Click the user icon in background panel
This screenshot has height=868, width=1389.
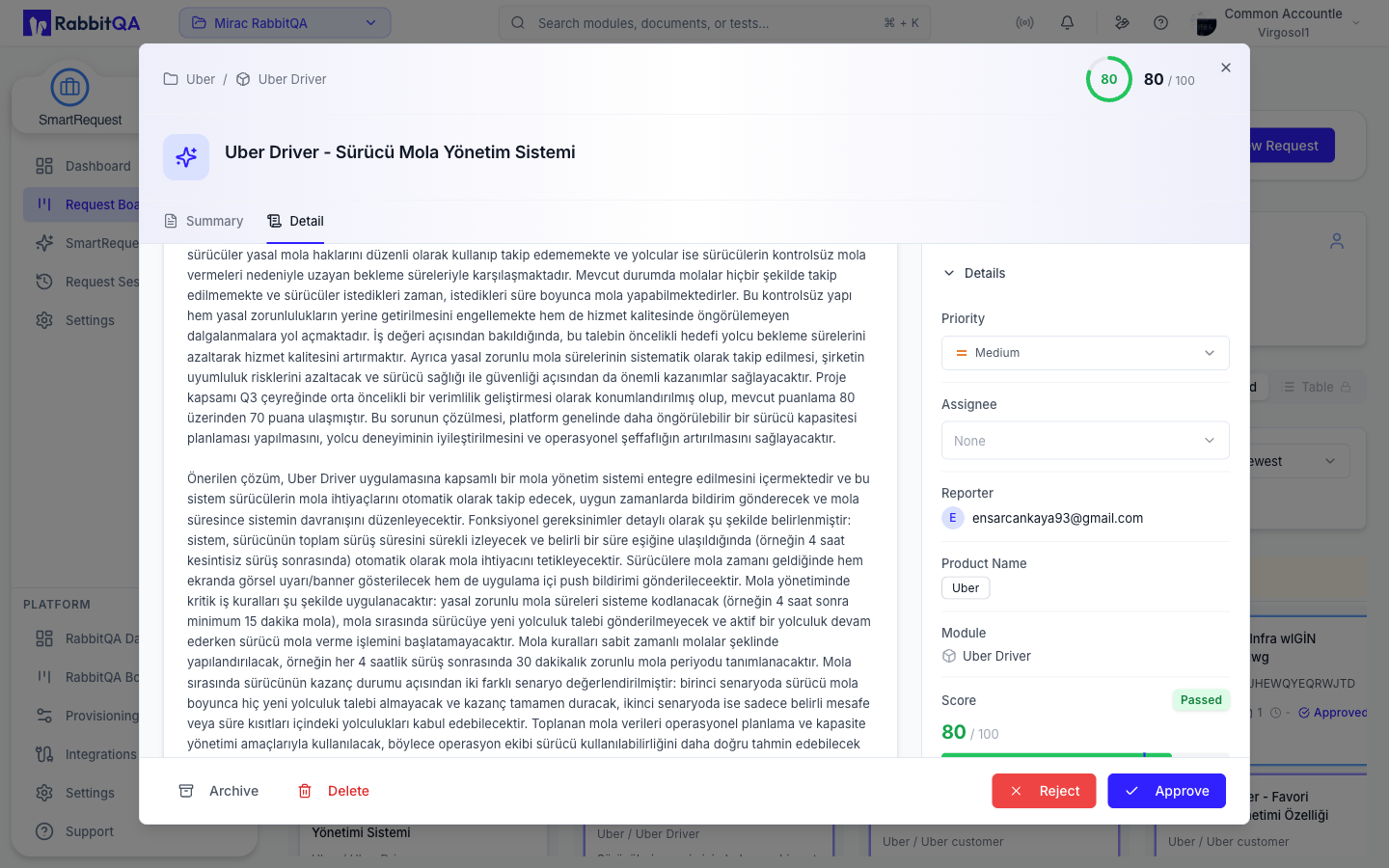pos(1337,241)
